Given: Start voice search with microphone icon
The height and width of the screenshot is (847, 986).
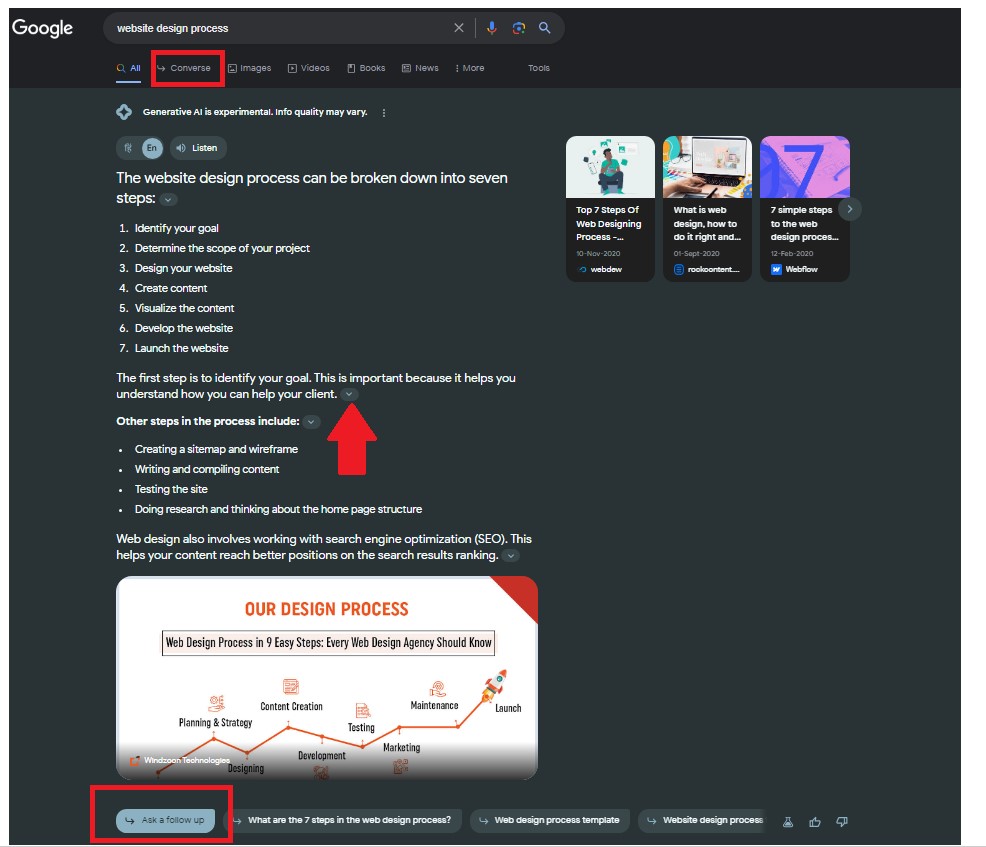Looking at the screenshot, I should click(492, 28).
